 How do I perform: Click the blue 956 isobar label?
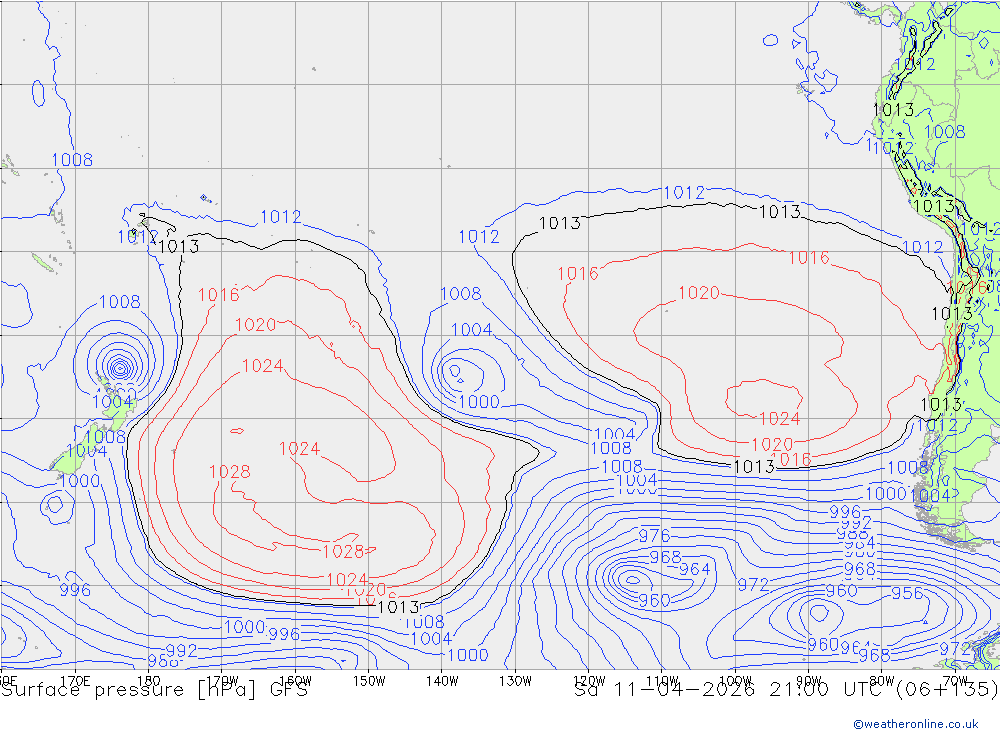tap(907, 593)
